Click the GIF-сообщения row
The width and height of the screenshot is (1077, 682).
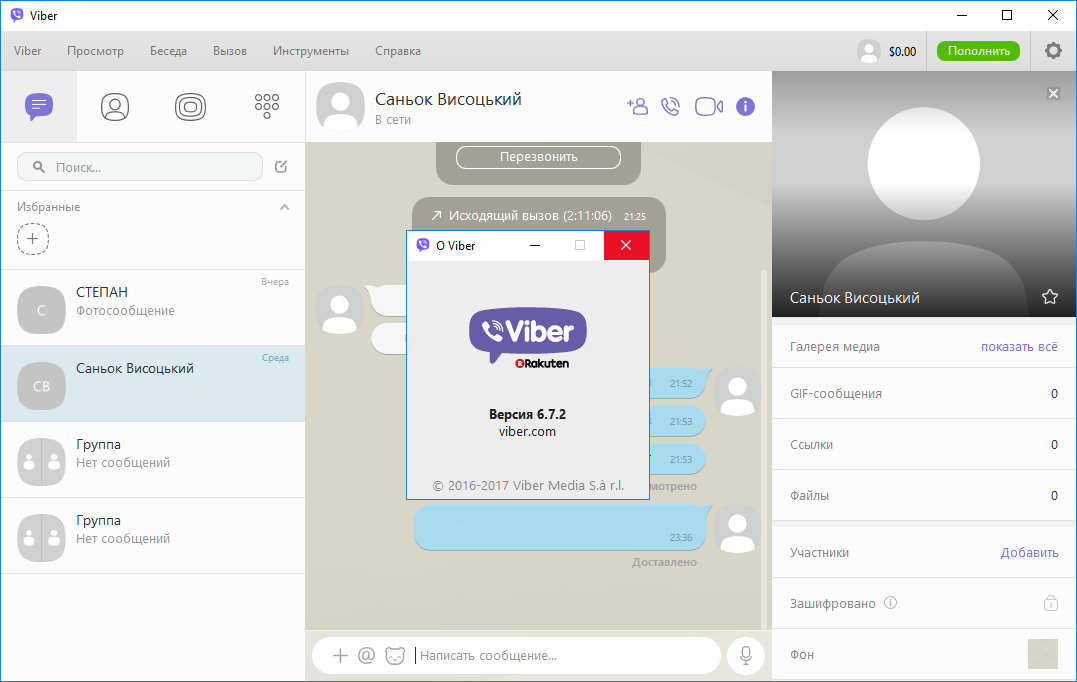click(924, 394)
